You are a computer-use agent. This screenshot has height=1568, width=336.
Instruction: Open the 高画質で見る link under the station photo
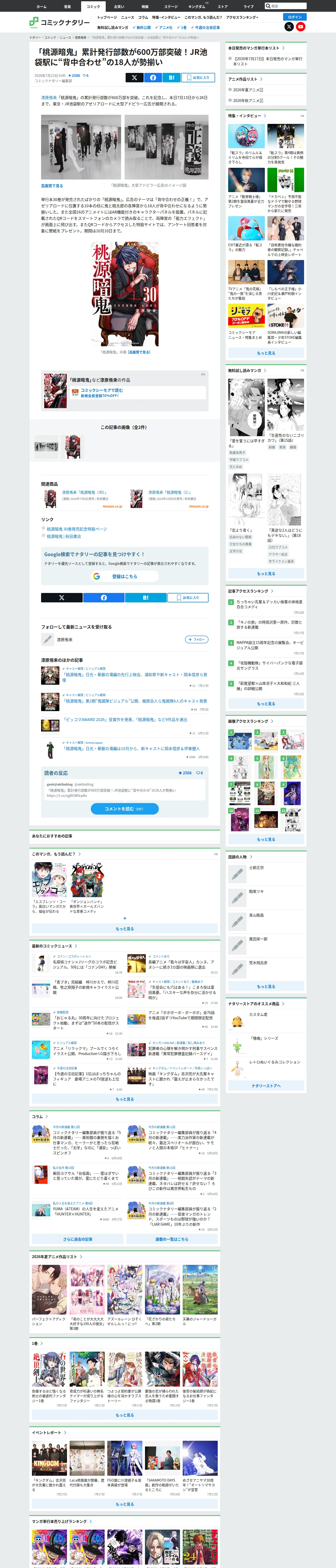(52, 186)
